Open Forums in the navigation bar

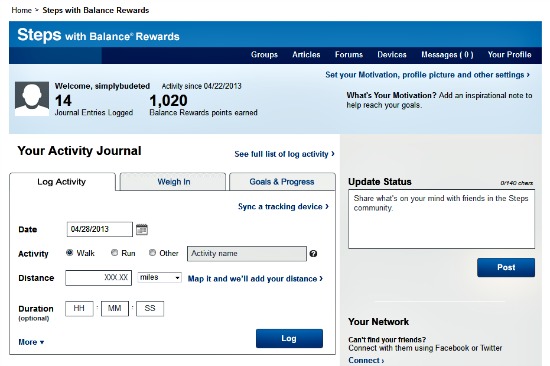(x=349, y=55)
